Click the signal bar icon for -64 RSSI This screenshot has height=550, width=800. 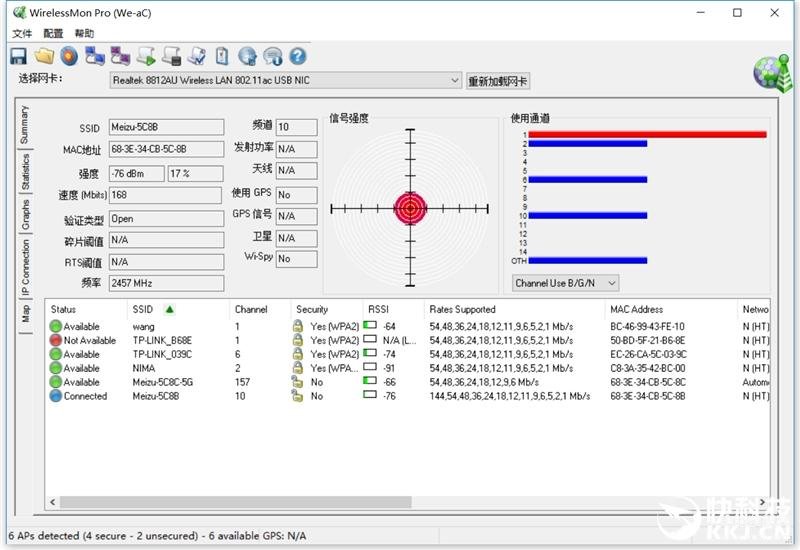370,325
